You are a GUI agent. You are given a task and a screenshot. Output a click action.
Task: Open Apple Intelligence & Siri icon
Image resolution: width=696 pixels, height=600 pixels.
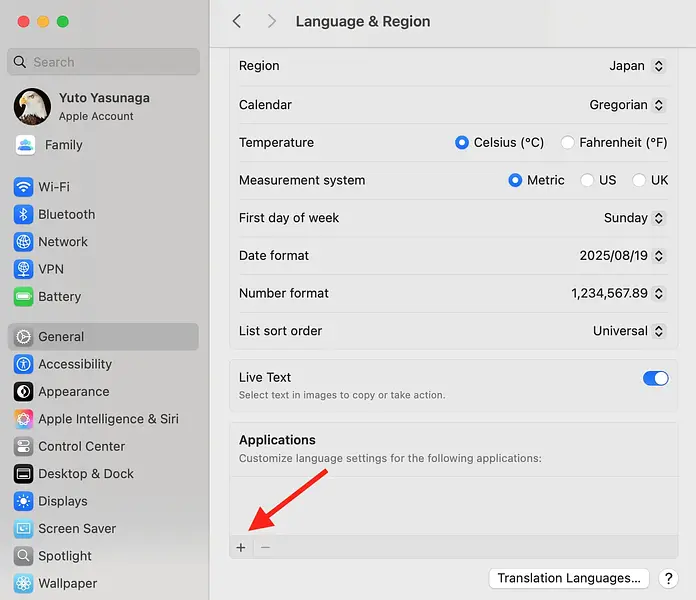[x=24, y=419]
